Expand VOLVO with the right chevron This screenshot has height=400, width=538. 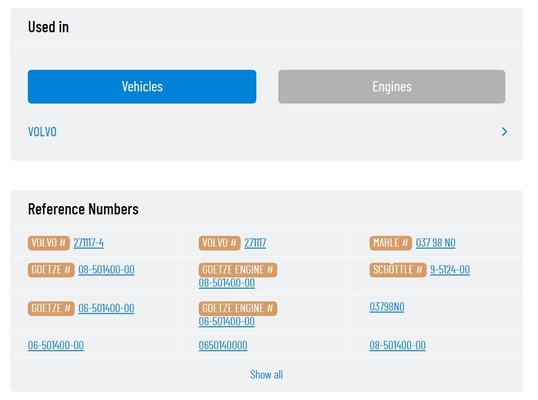(x=504, y=132)
